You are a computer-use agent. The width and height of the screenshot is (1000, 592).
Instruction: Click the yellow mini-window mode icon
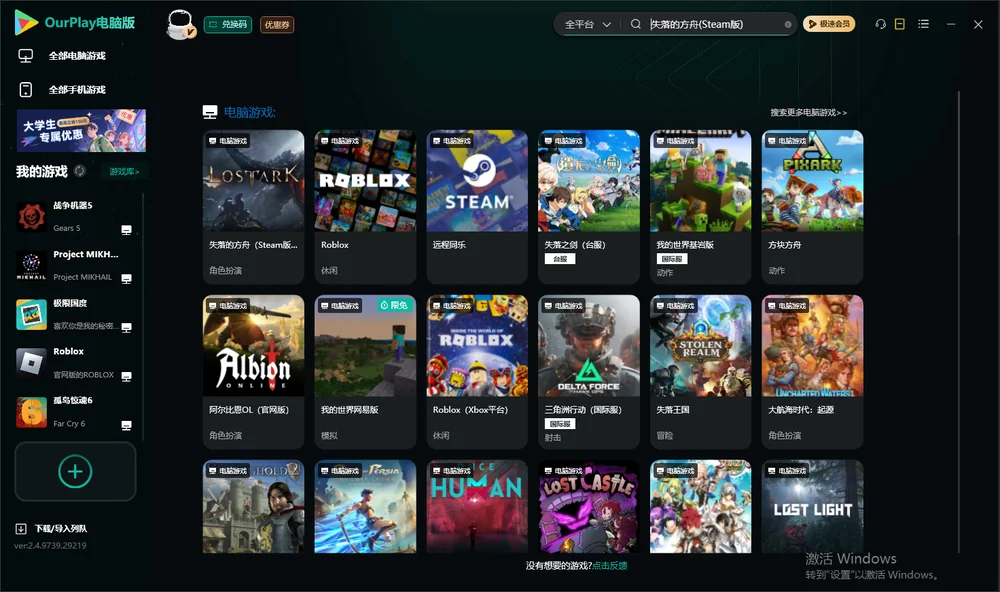coord(900,24)
